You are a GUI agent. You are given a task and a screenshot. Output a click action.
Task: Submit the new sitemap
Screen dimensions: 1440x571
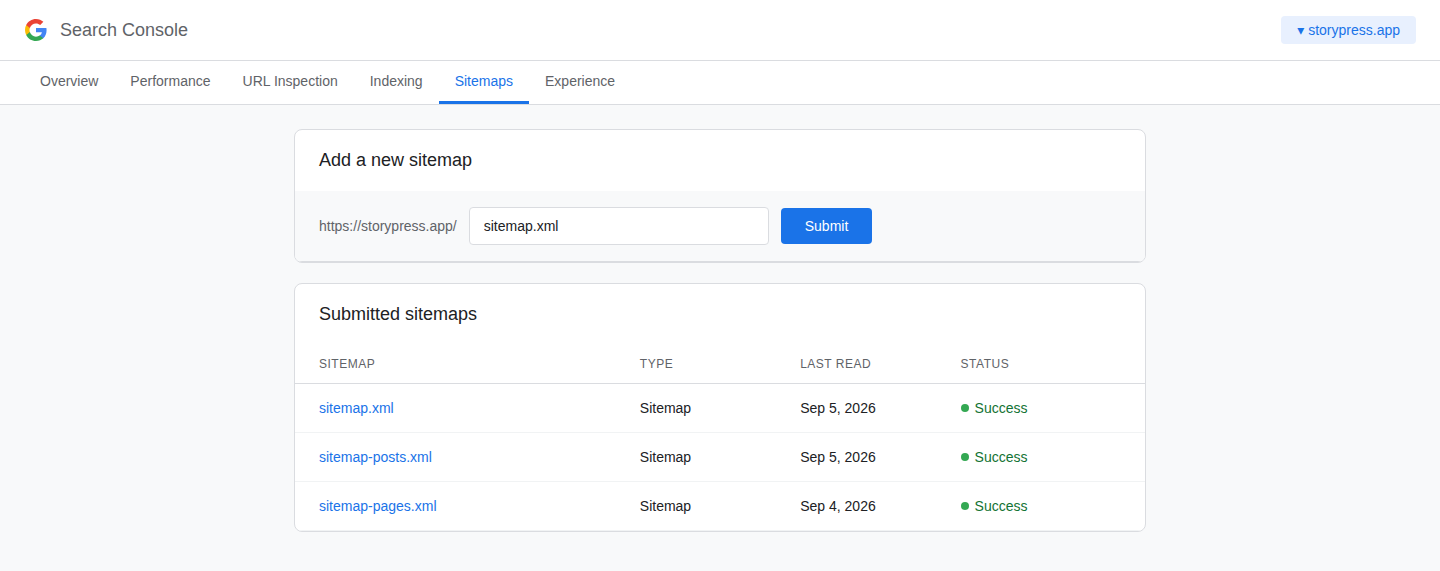pos(826,226)
